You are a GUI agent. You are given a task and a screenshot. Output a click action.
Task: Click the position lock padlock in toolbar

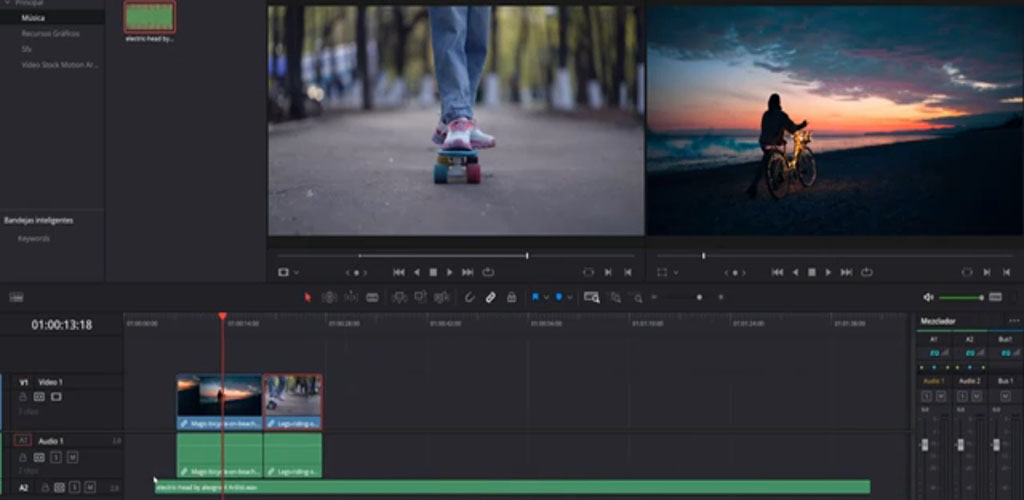click(x=511, y=297)
